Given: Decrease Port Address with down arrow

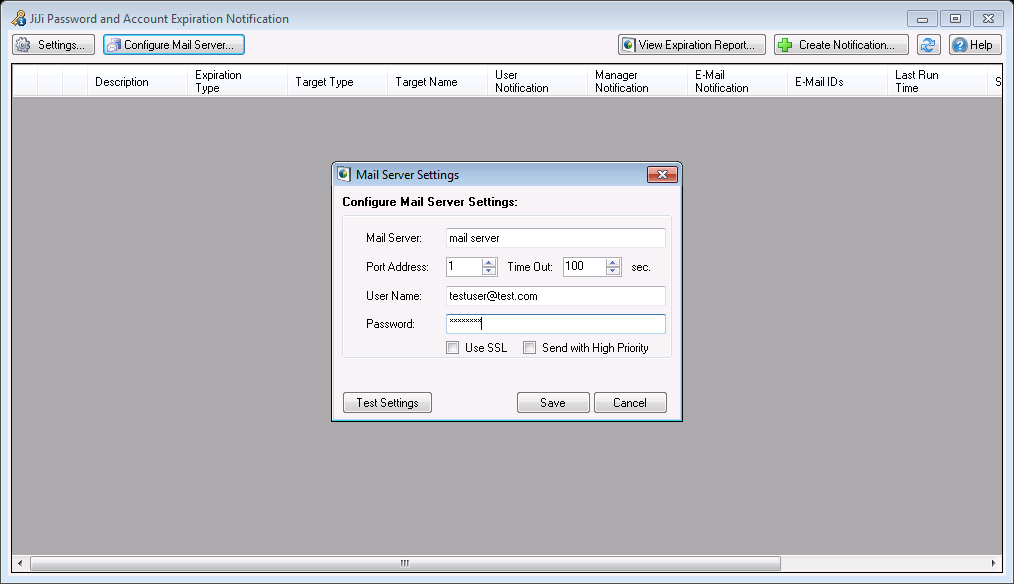Looking at the screenshot, I should point(489,271).
